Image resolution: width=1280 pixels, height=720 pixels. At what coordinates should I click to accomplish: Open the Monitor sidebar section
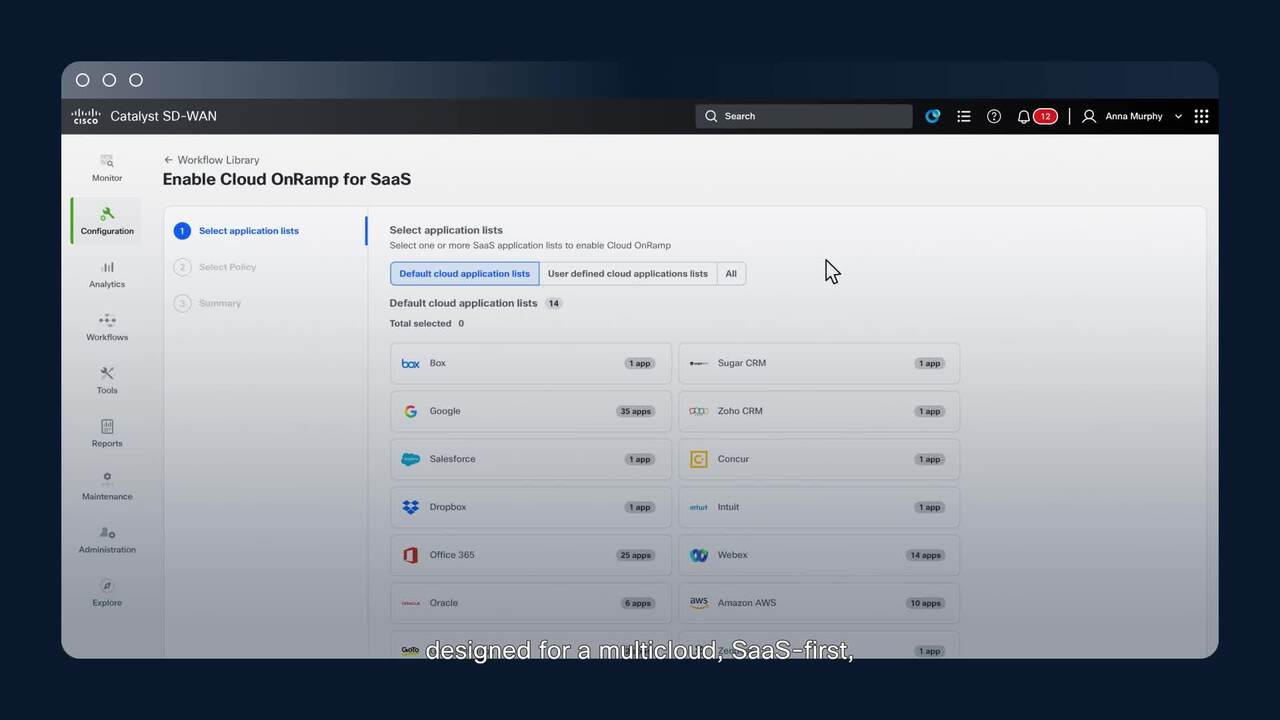click(x=107, y=168)
